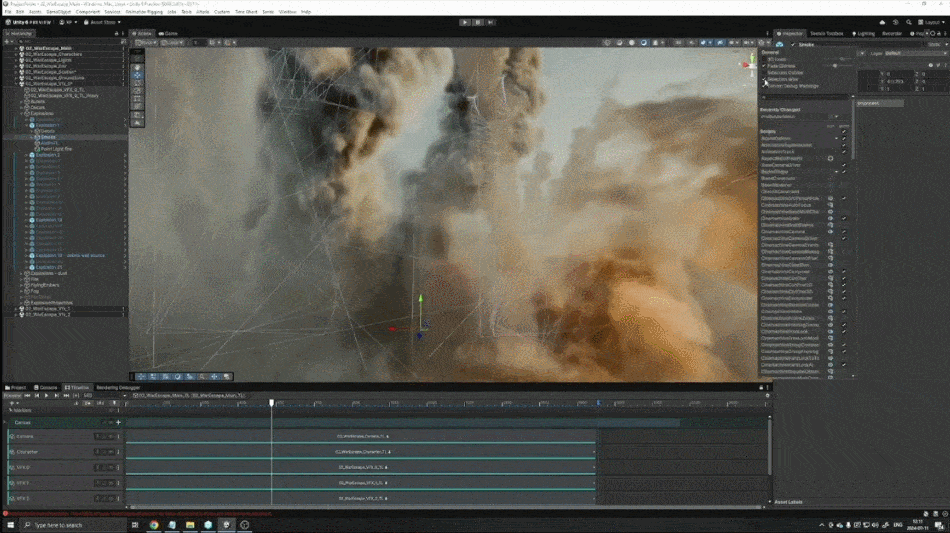Screen dimensions: 950x533
Task: Select the Smoke object in Hierarchy
Action: pyautogui.click(x=48, y=137)
